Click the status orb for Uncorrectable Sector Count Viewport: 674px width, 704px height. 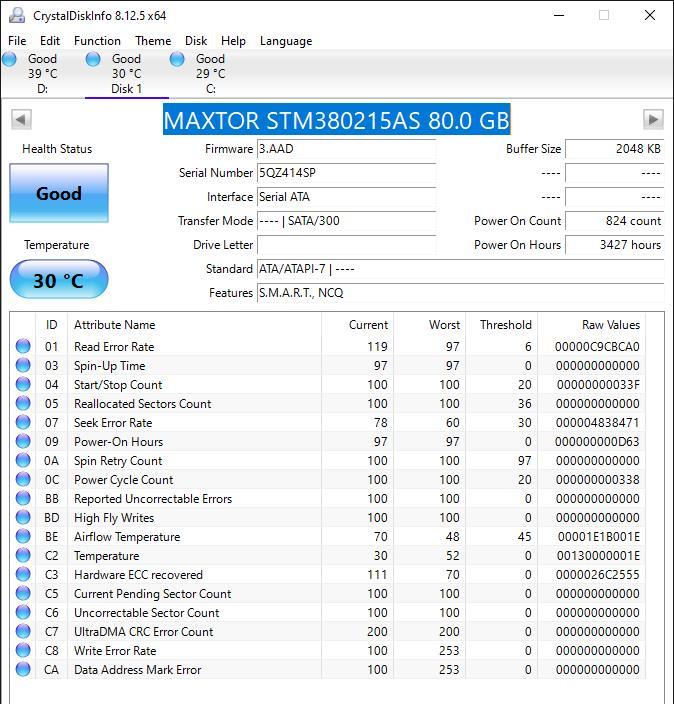[x=23, y=612]
